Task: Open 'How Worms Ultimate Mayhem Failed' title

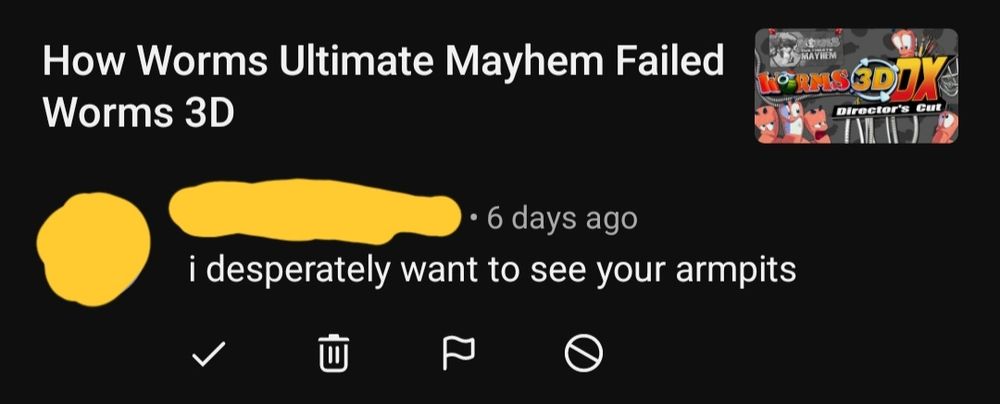Action: (383, 61)
